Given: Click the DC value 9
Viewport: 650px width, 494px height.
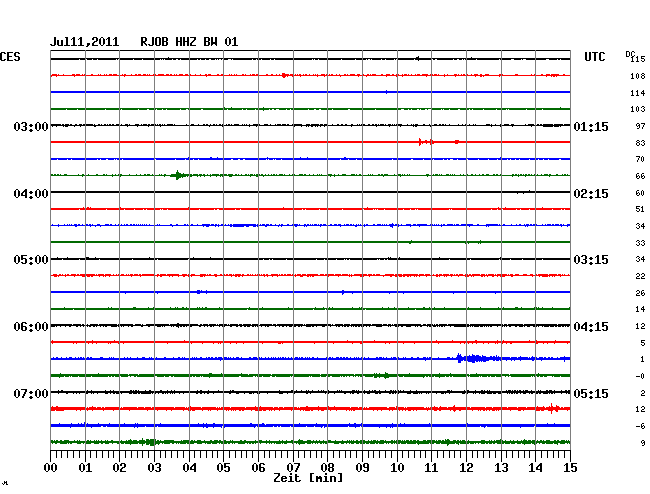Looking at the screenshot, I should (x=643, y=443).
